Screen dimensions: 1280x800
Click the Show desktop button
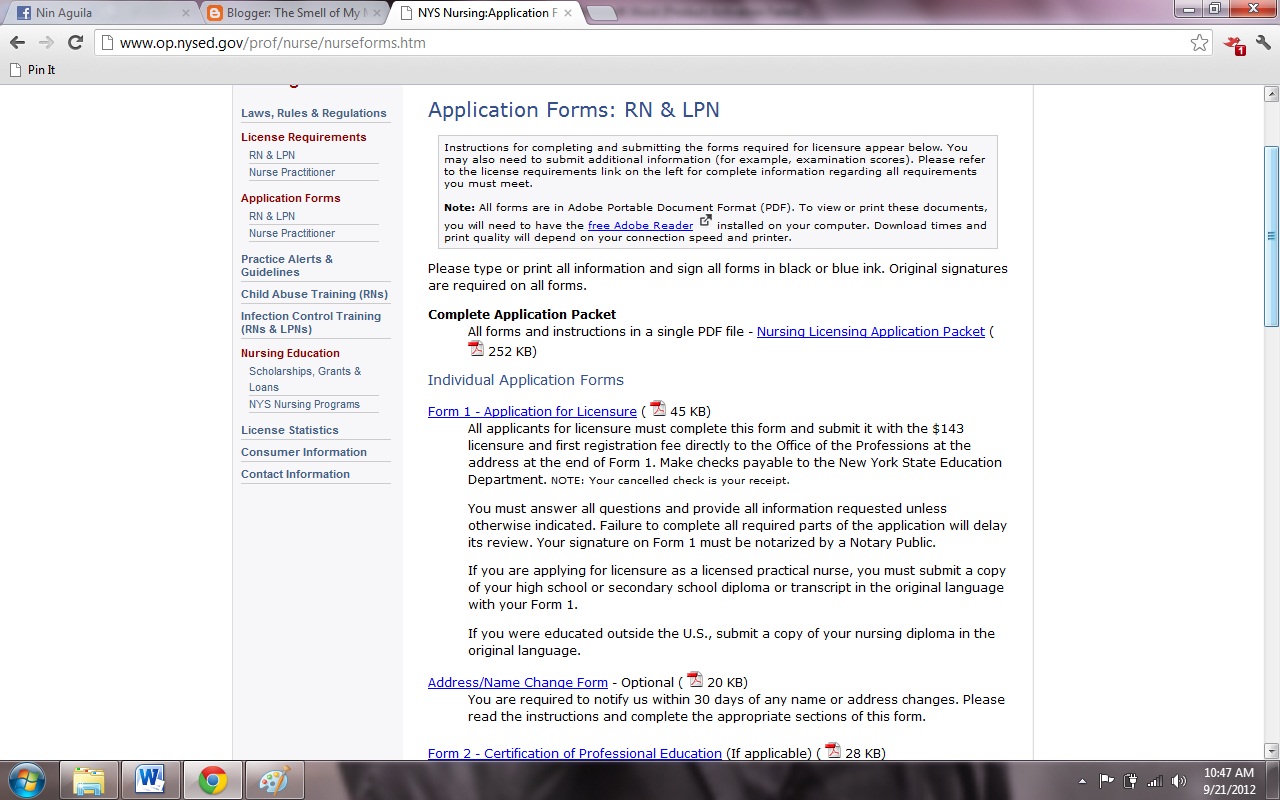1273,781
